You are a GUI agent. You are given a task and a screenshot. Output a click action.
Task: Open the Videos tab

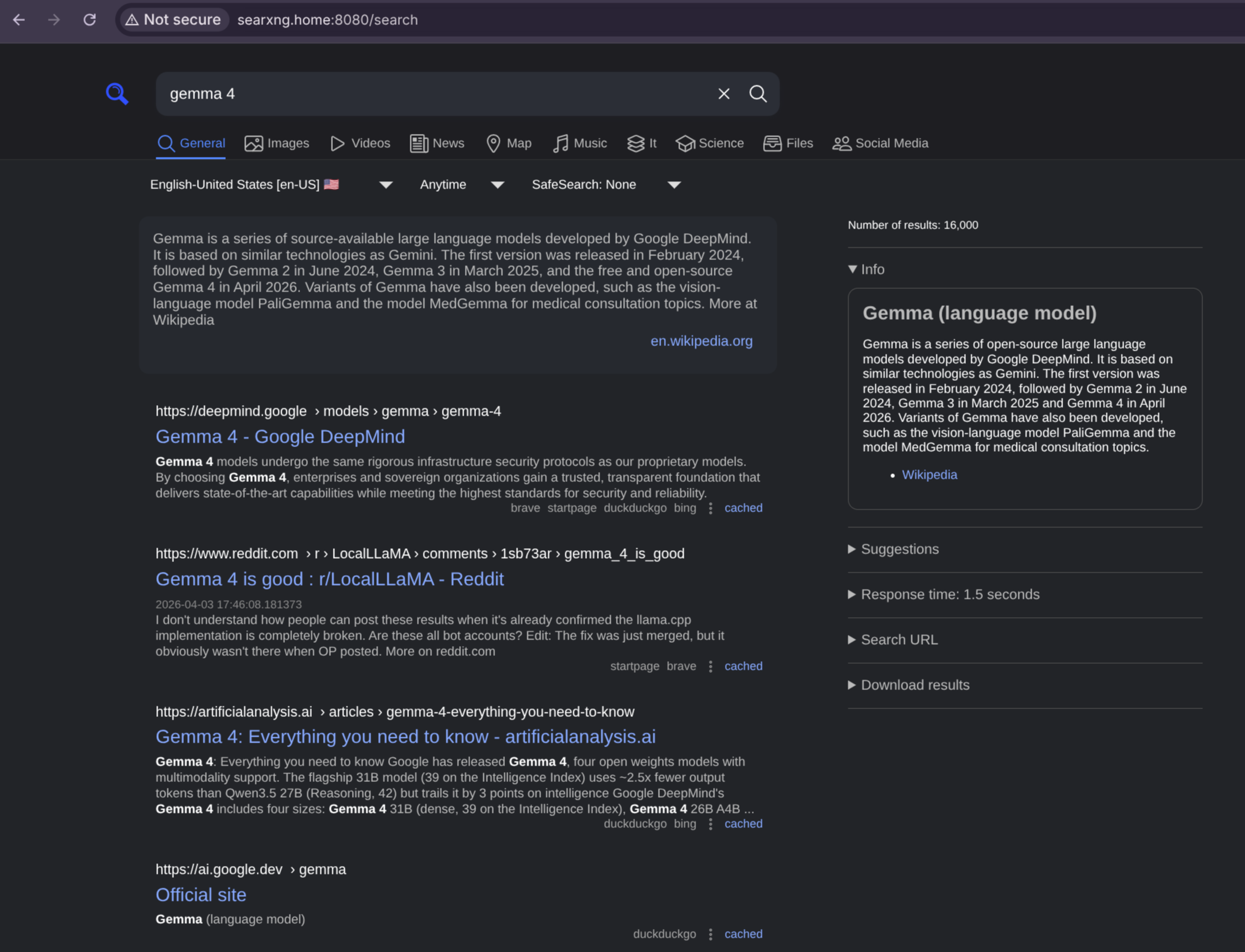pyautogui.click(x=360, y=143)
